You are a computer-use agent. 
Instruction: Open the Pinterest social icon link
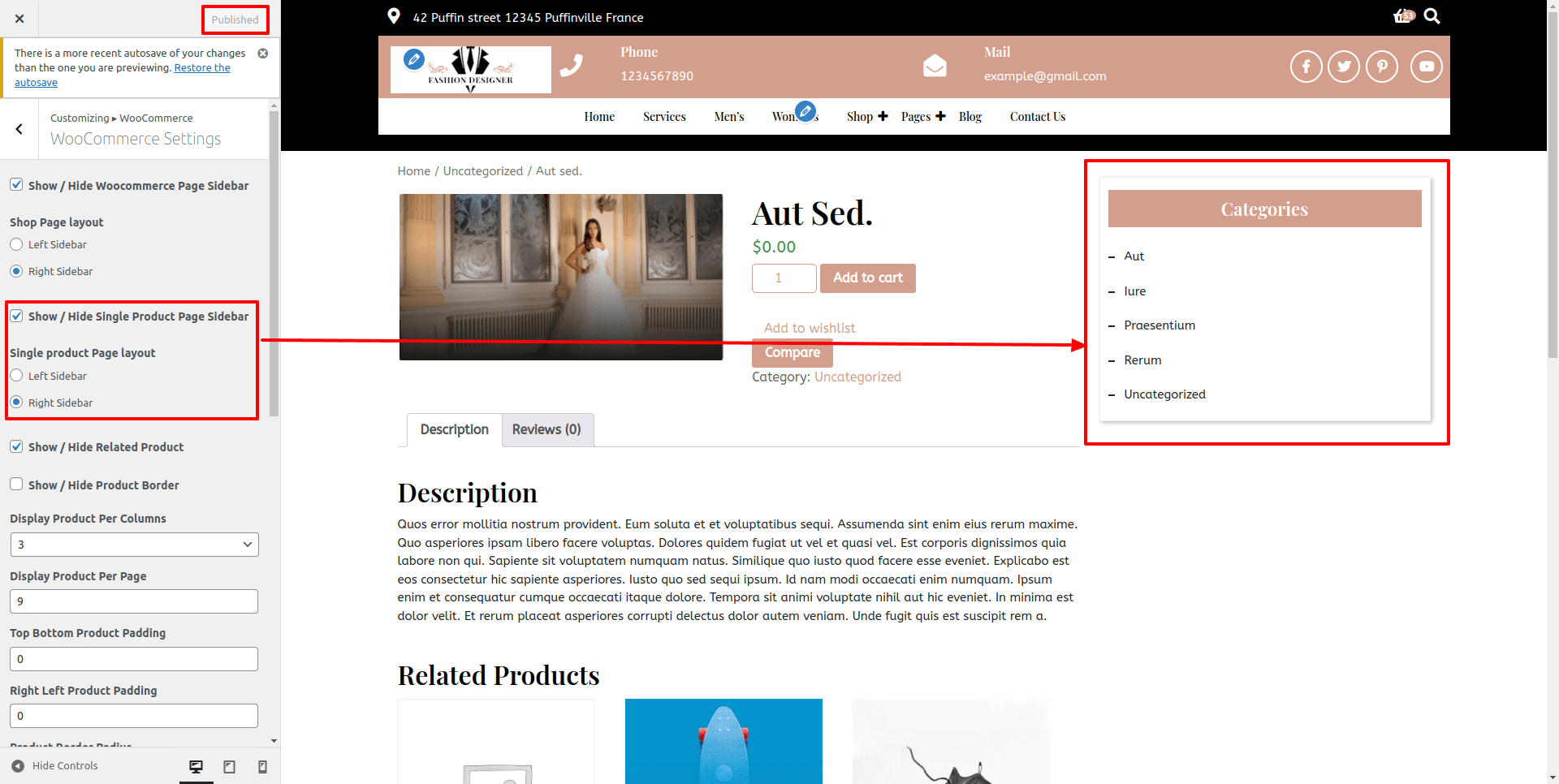[x=1382, y=67]
